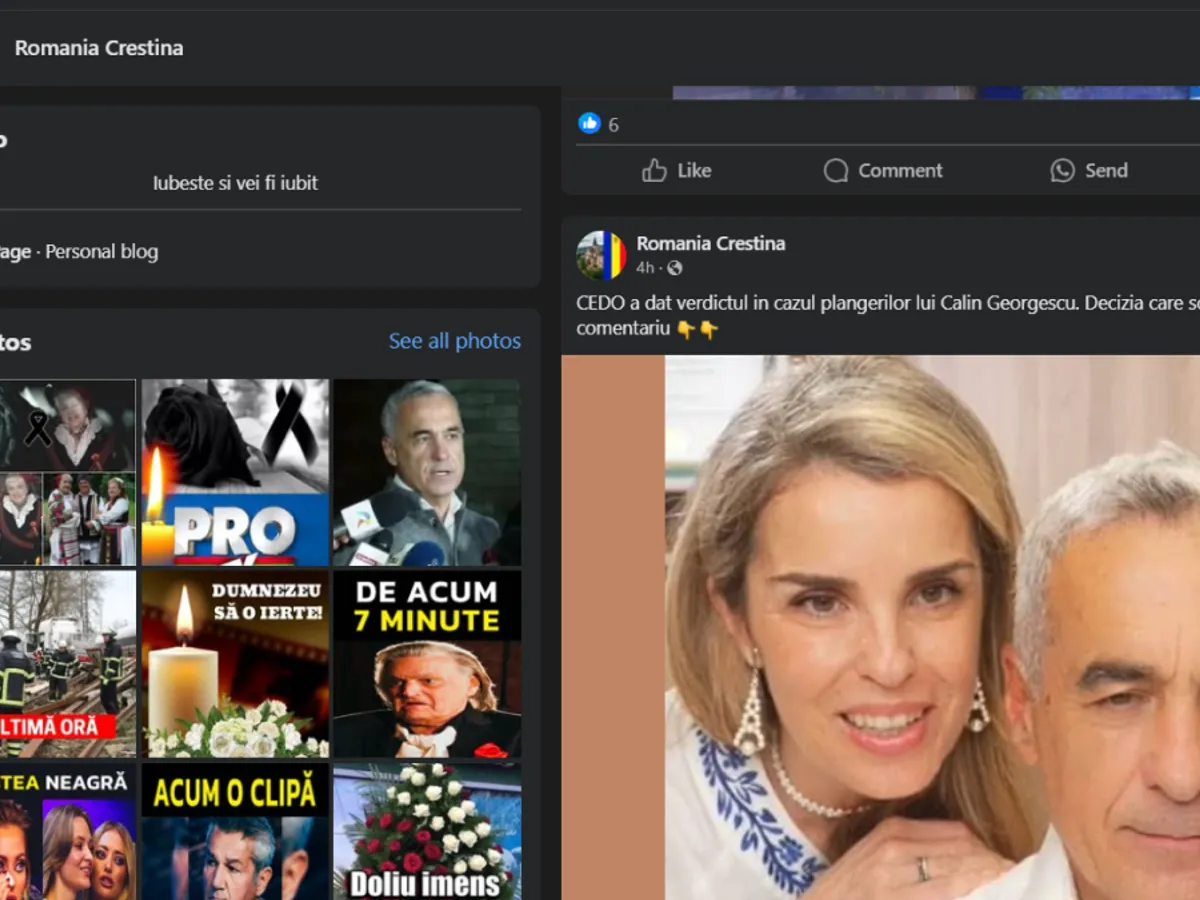Open the black ribbon folk costume thumbnail

click(67, 472)
